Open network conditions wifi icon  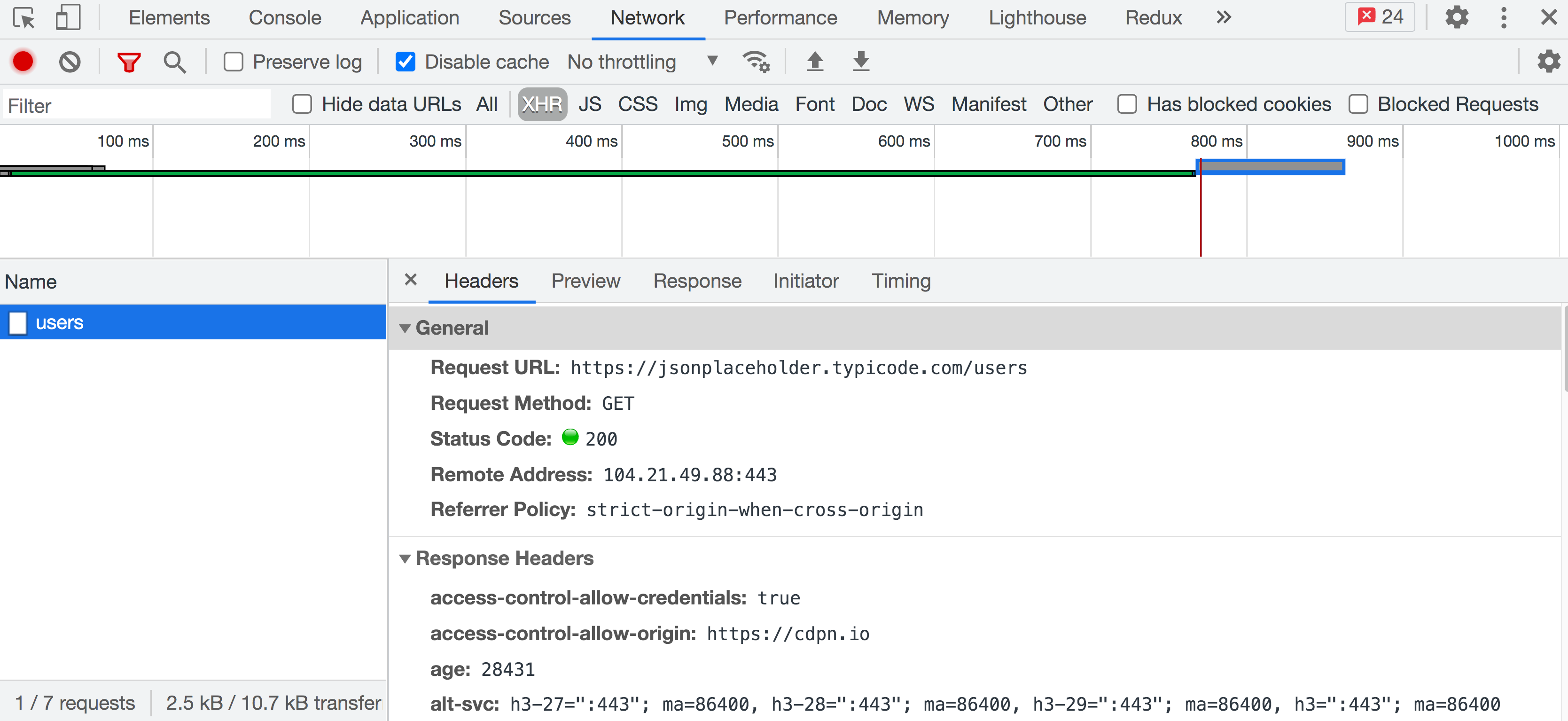coord(756,62)
